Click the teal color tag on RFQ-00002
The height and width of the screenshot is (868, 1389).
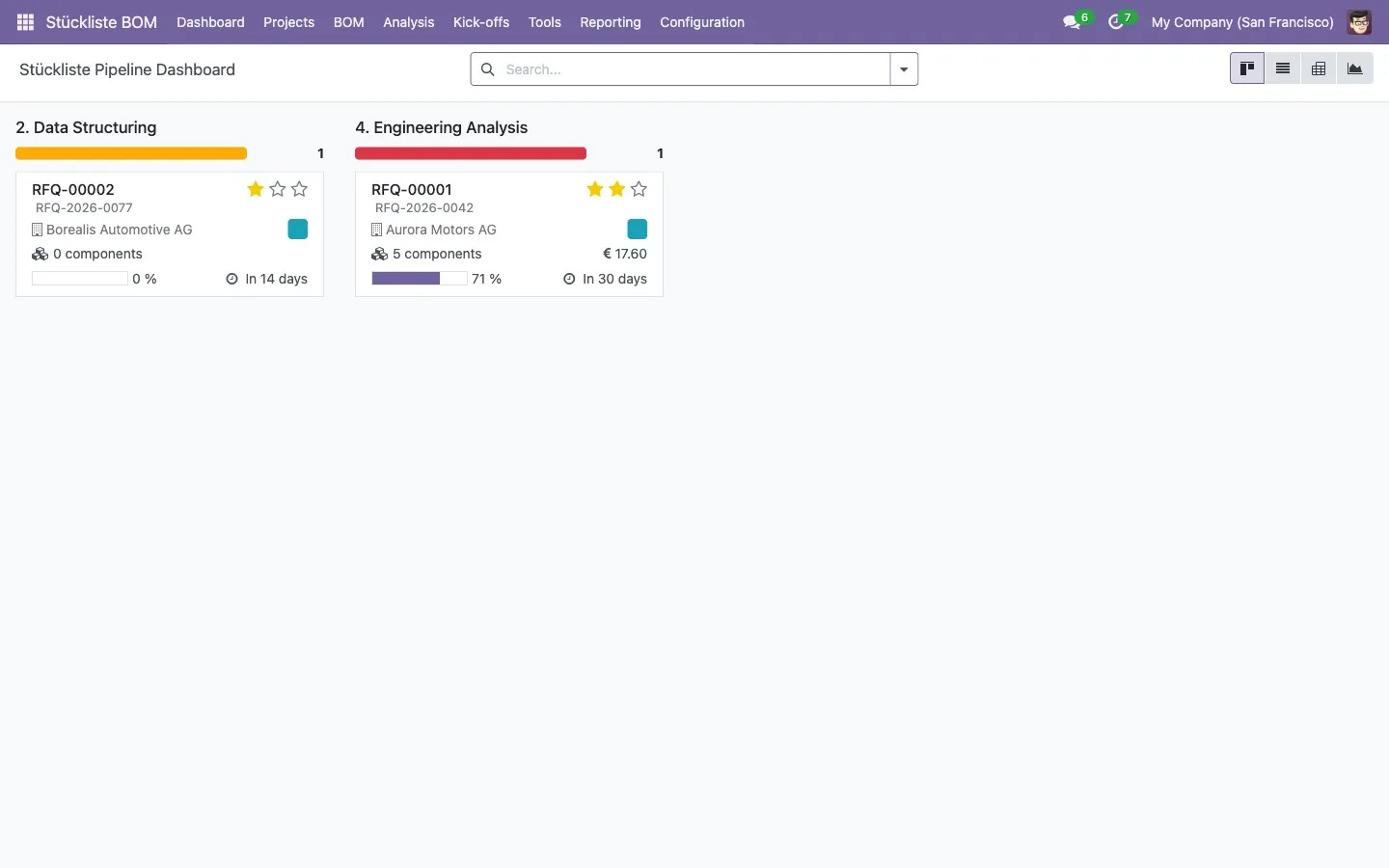(298, 229)
